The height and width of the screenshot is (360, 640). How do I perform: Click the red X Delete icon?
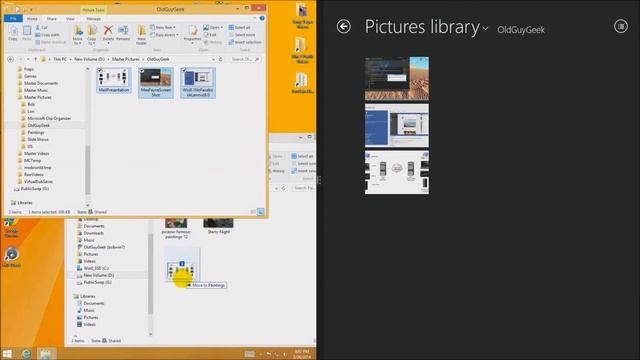coord(108,30)
